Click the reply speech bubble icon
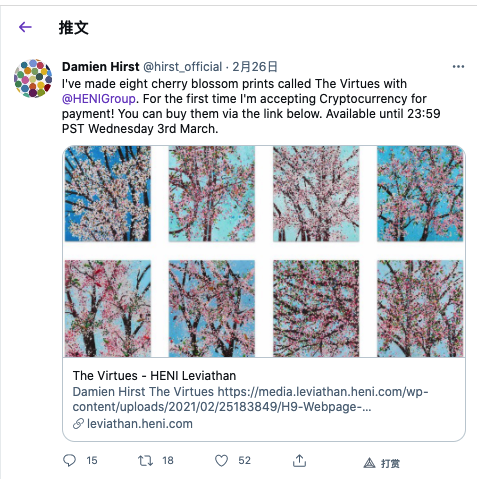The image size is (477, 479). [69, 460]
